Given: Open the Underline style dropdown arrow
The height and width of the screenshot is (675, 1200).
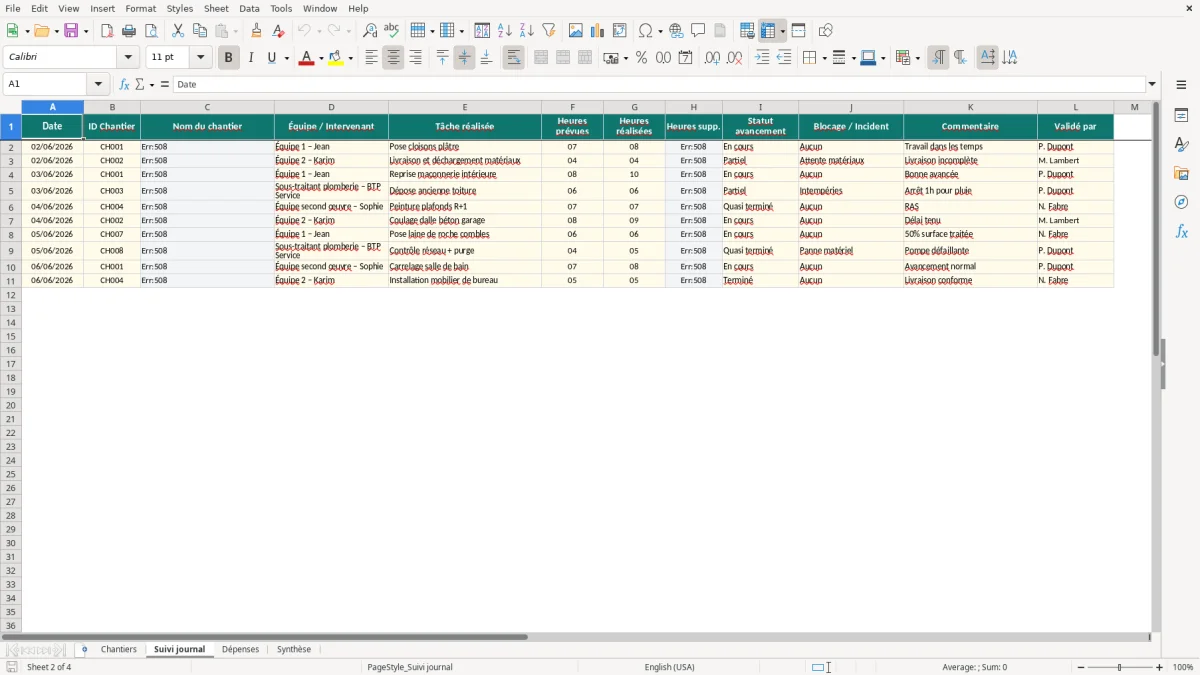Looking at the screenshot, I should click(286, 58).
